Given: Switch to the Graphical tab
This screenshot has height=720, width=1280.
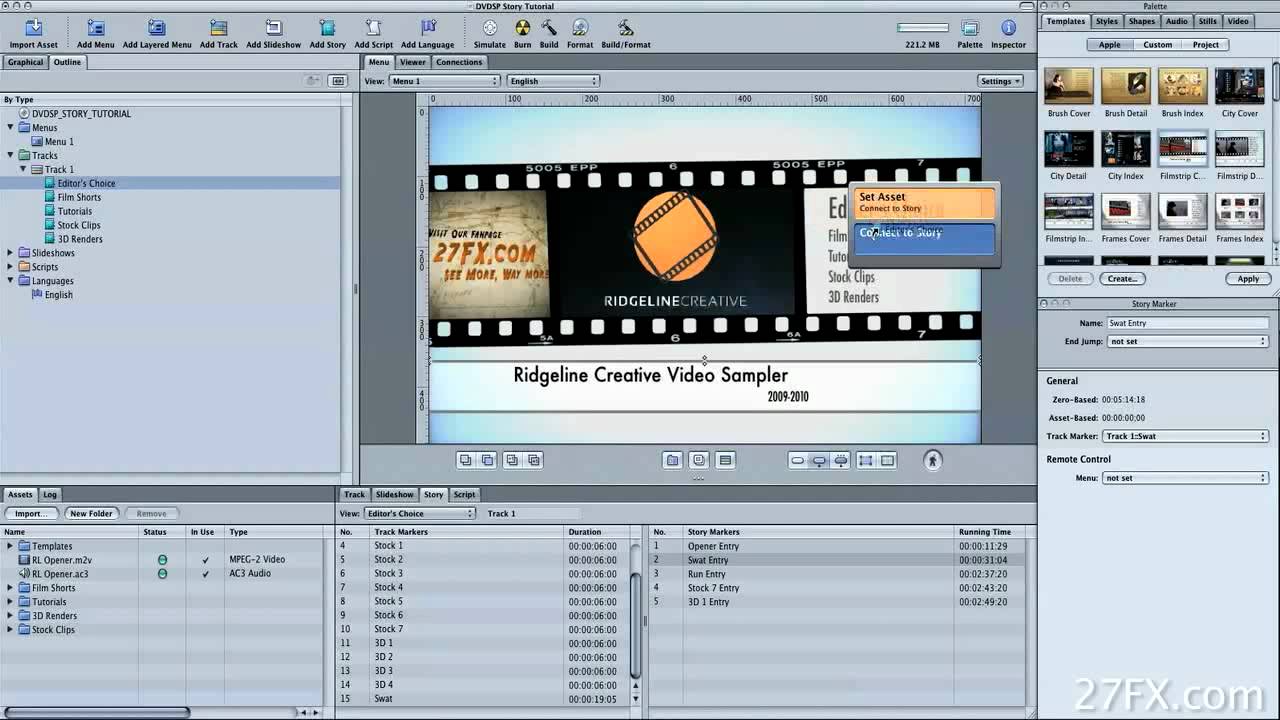Looking at the screenshot, I should point(25,62).
